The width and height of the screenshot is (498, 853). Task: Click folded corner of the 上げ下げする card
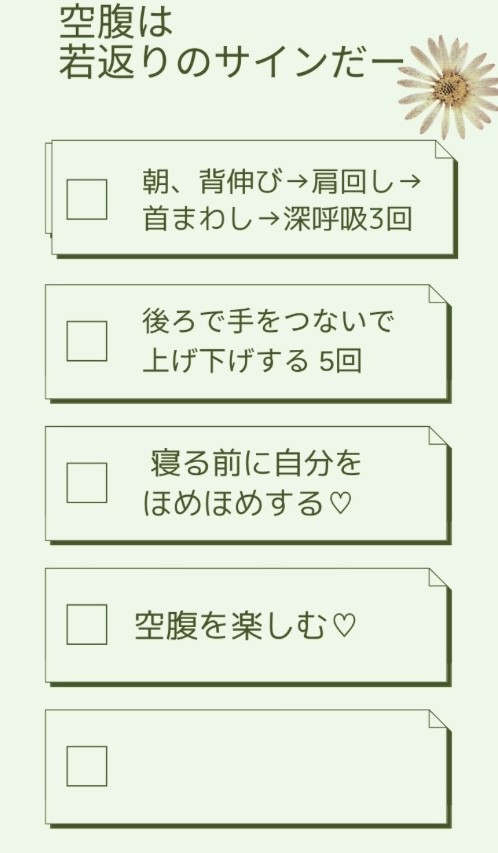coord(438,294)
